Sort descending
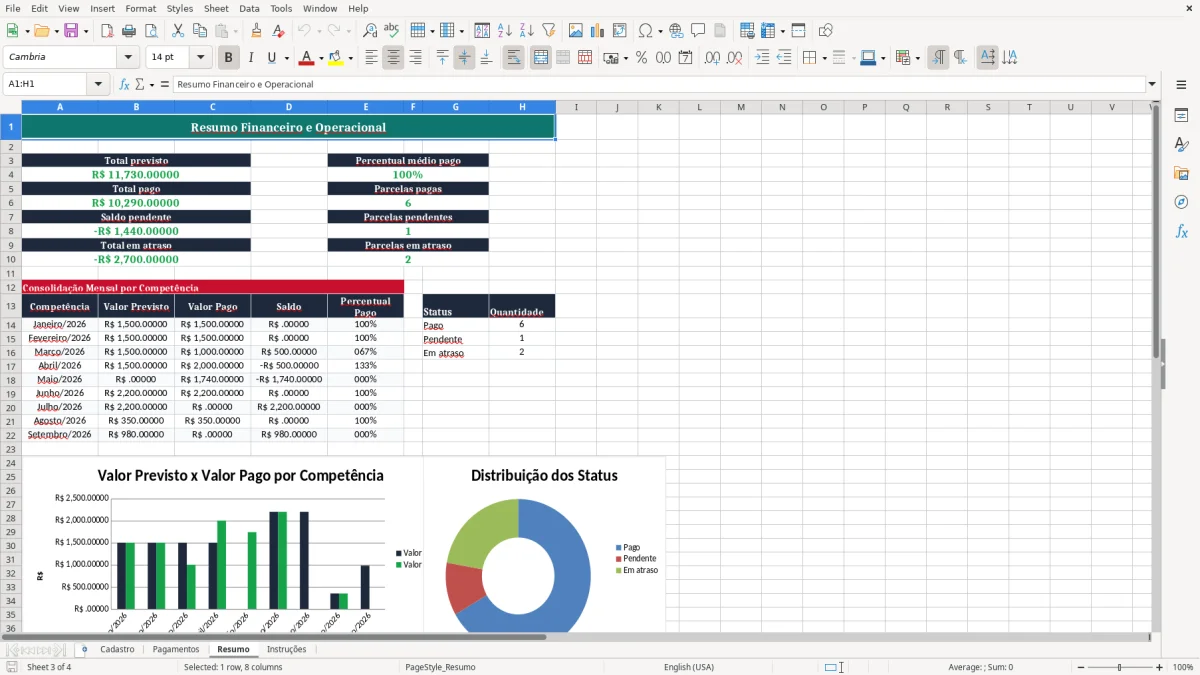1200x675 pixels. tap(526, 31)
